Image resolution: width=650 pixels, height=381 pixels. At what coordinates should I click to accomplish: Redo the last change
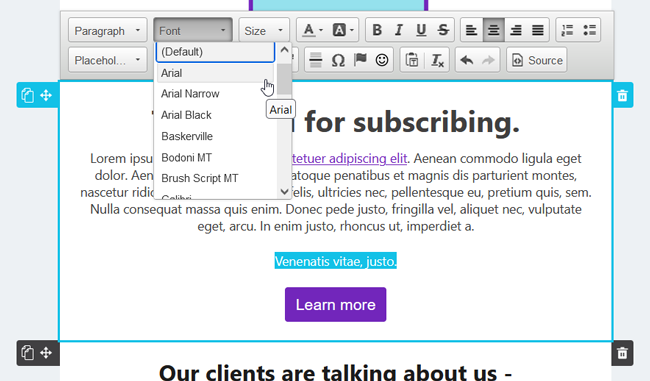tap(488, 61)
